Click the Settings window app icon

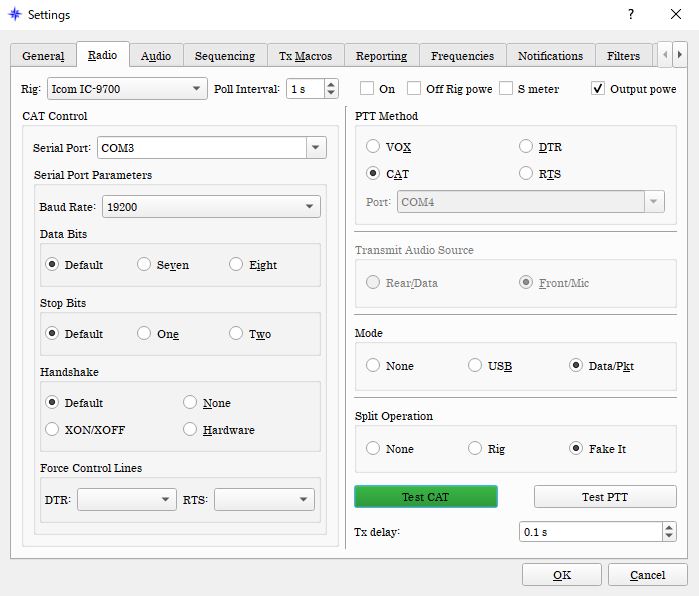(x=14, y=15)
